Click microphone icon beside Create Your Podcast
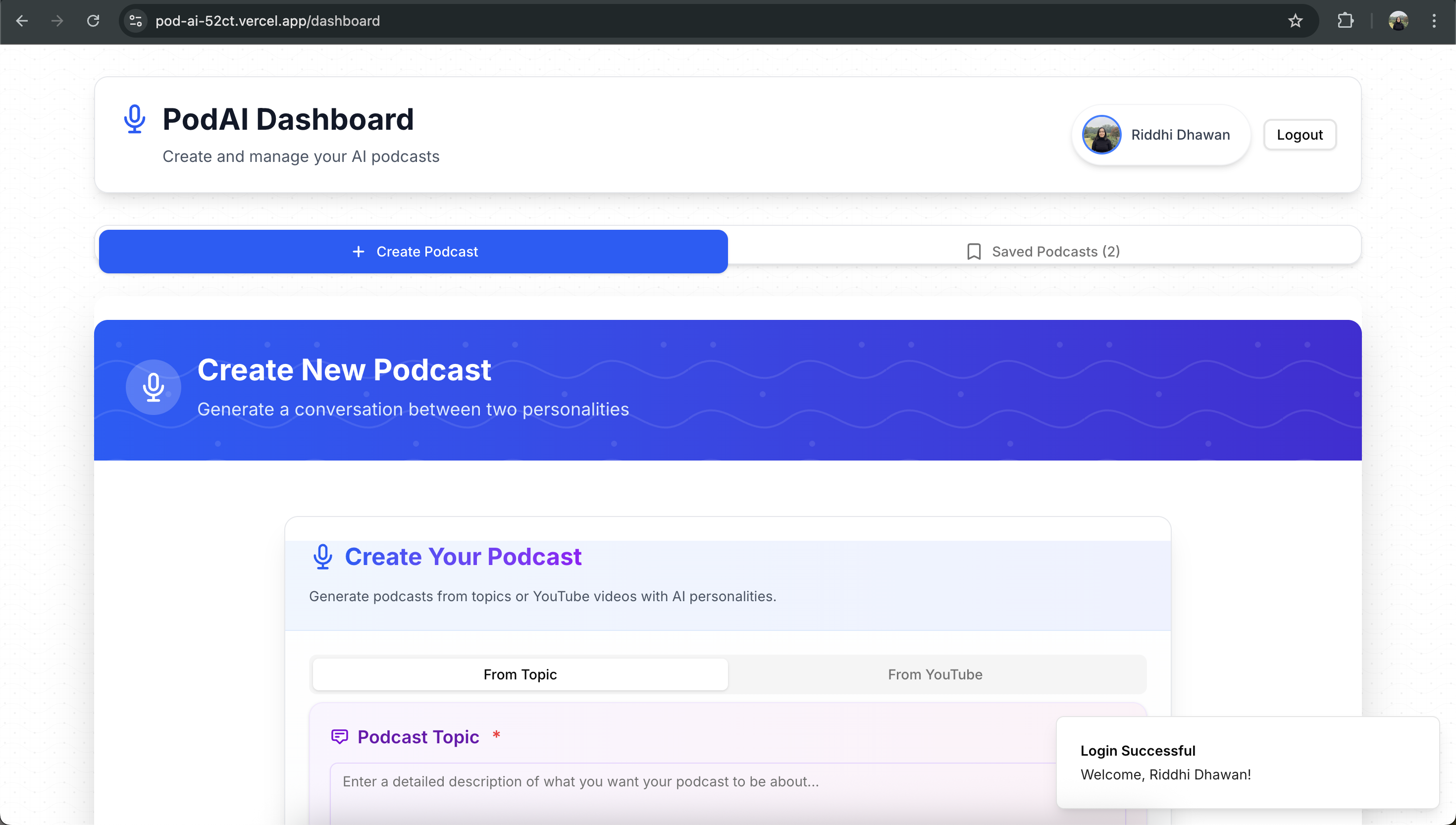The image size is (1456, 825). coord(322,557)
